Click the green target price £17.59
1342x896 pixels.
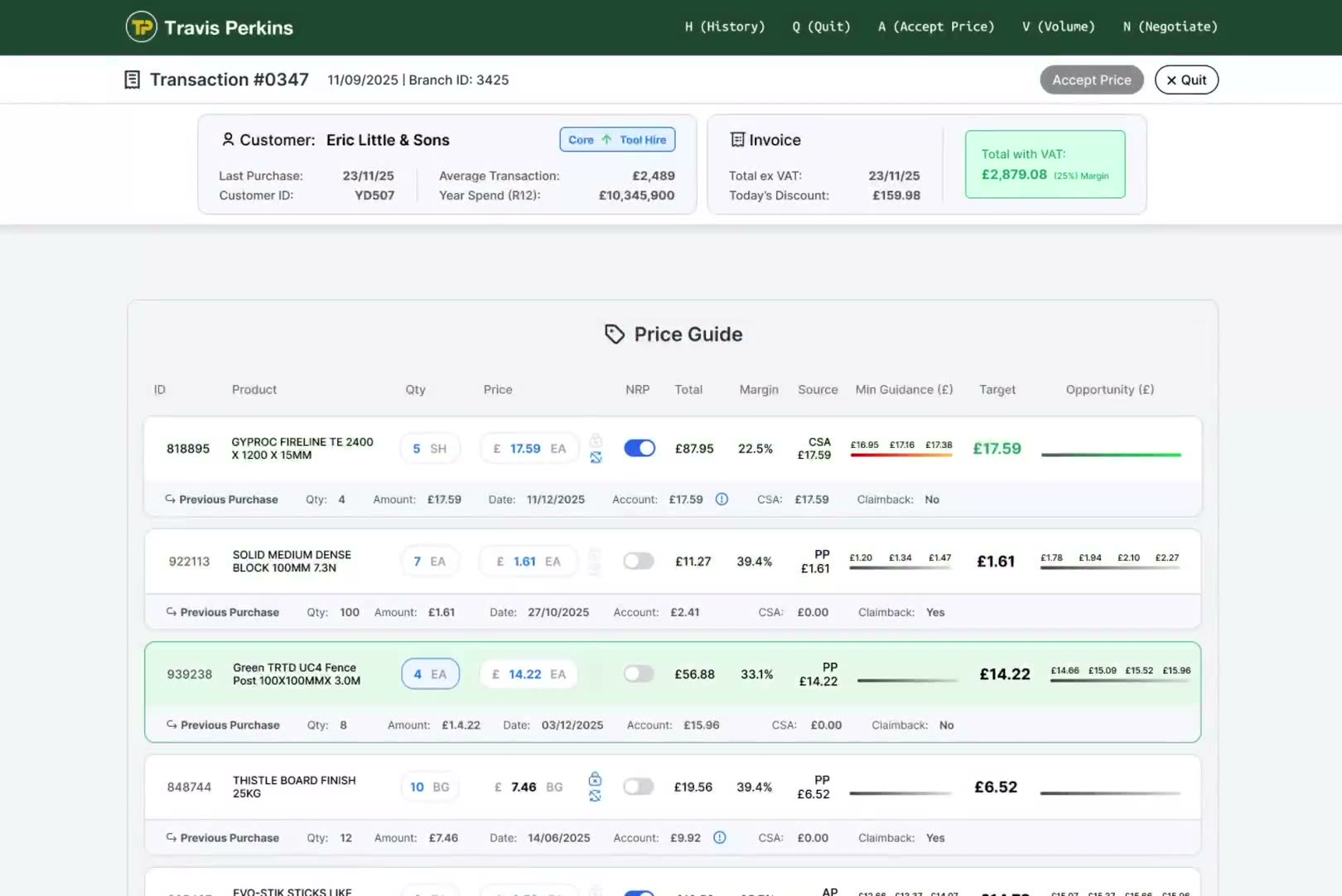coord(997,448)
